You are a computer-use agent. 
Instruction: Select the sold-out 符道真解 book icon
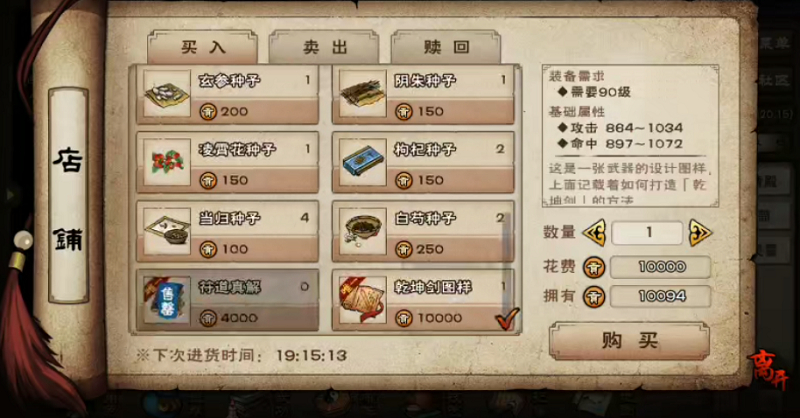click(x=167, y=300)
